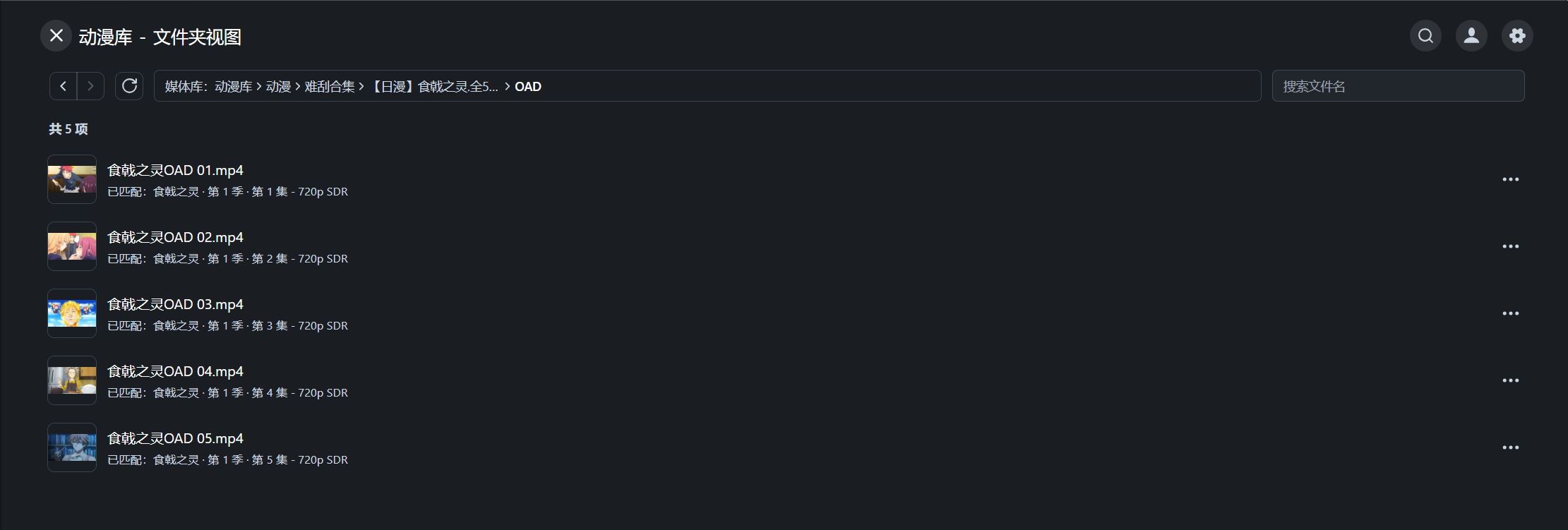Show the three-dot menu for 食戟之灵OAD 05.mp4
The height and width of the screenshot is (530, 1568).
(x=1510, y=447)
